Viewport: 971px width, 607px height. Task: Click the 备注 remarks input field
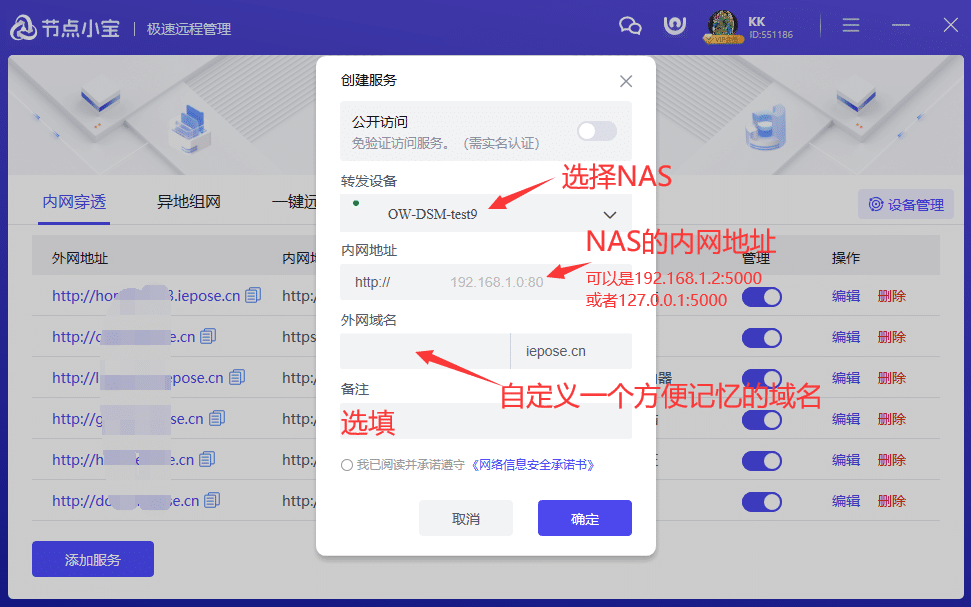point(486,421)
